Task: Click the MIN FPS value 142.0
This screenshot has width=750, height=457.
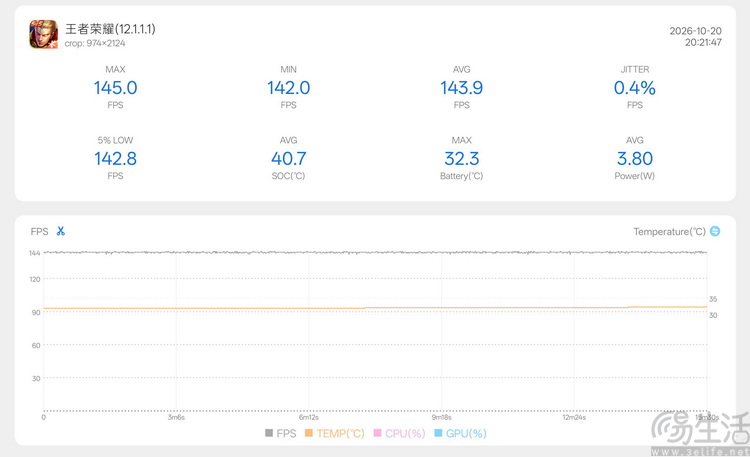Action: tap(288, 88)
